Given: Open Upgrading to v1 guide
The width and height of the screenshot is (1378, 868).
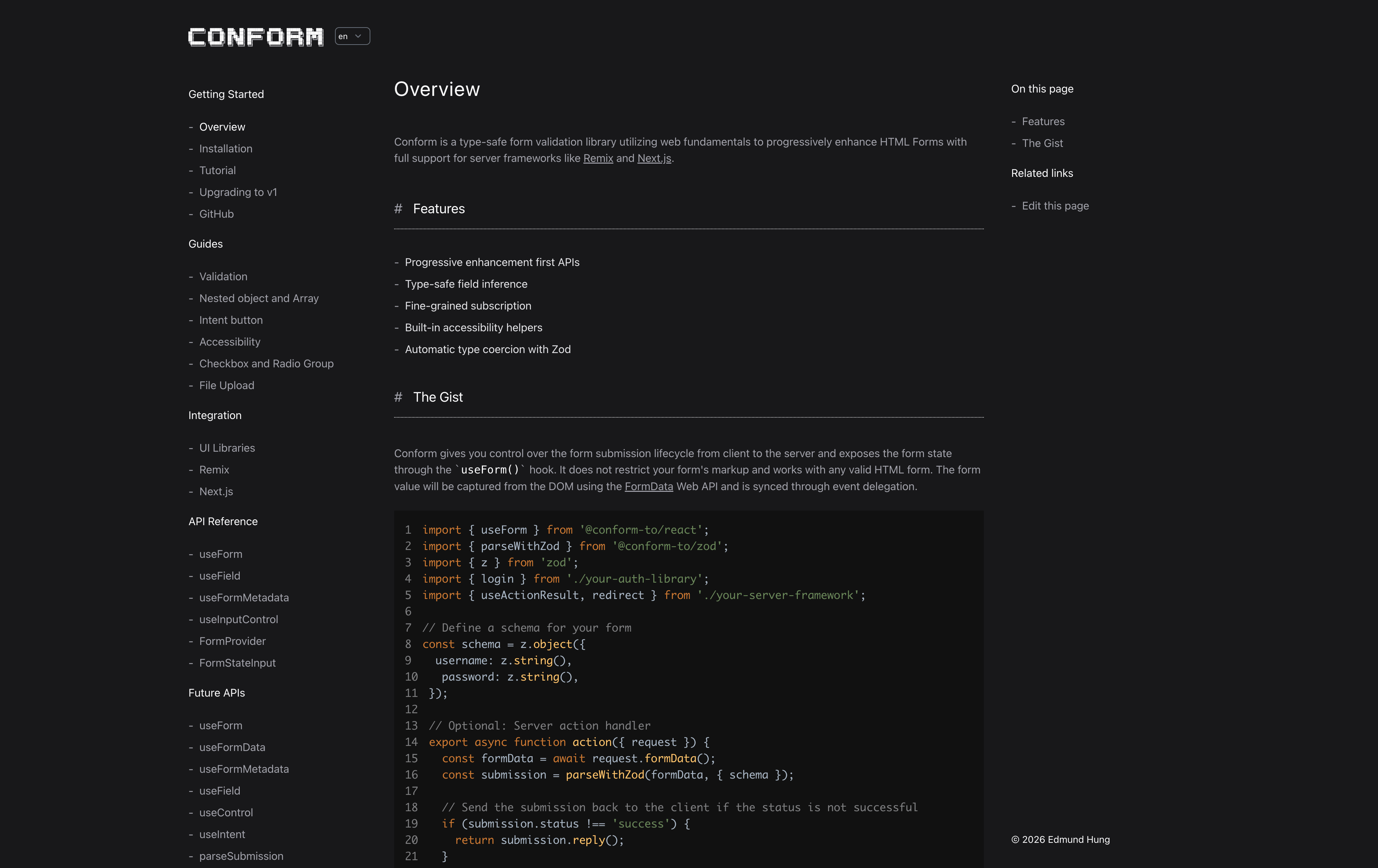Looking at the screenshot, I should pos(238,192).
